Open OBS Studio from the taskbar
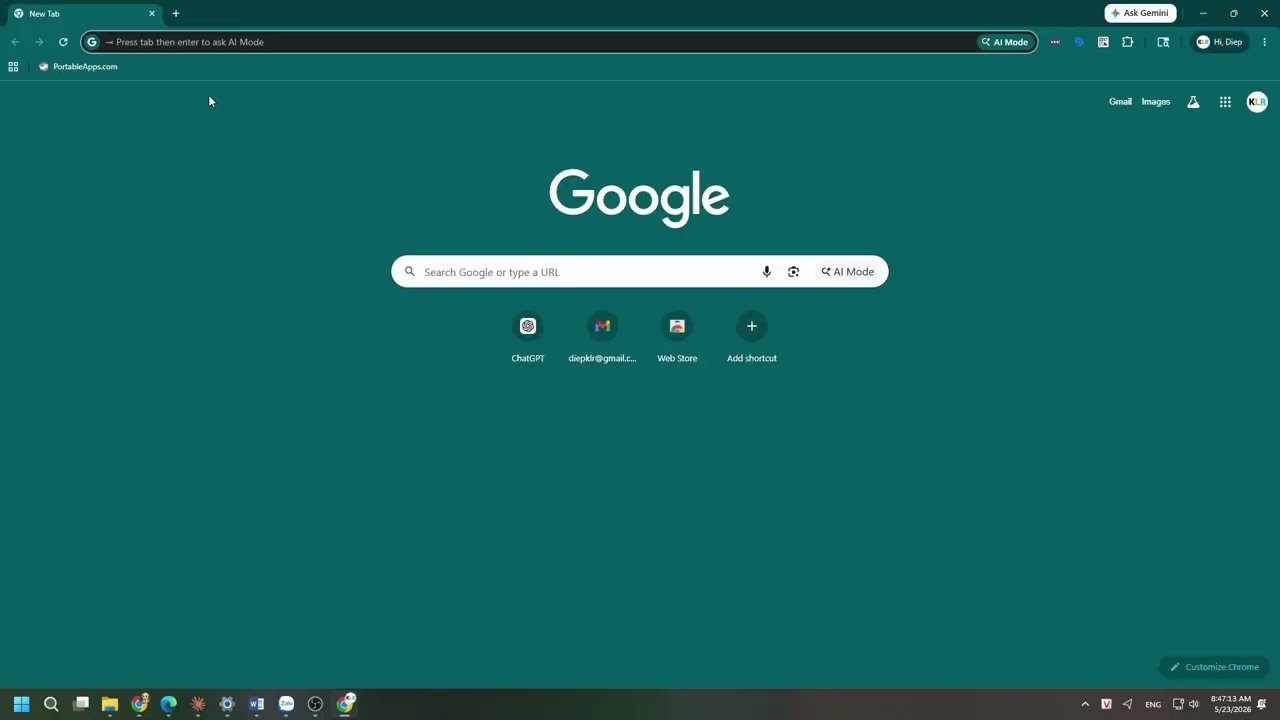The image size is (1280, 720). (x=315, y=704)
